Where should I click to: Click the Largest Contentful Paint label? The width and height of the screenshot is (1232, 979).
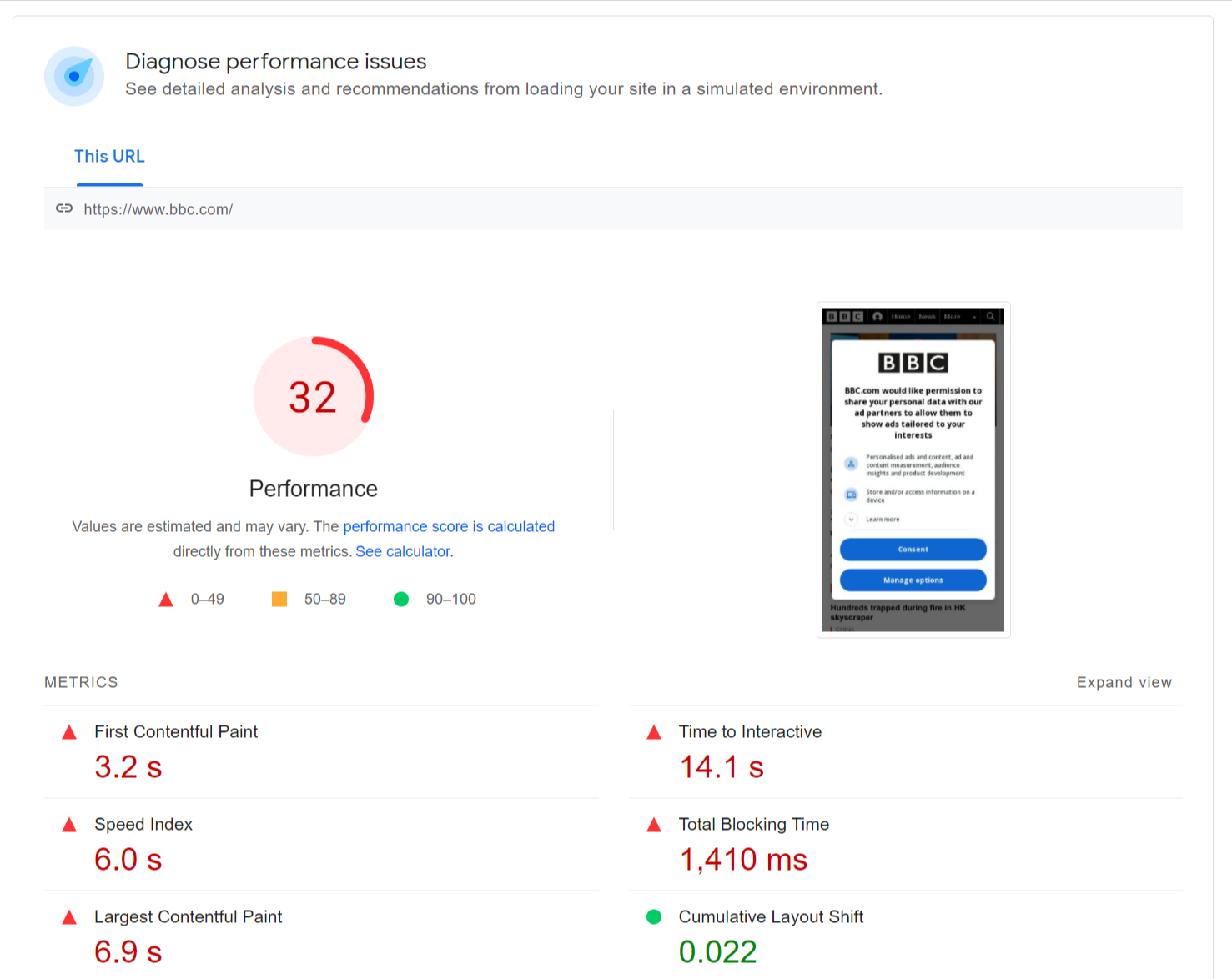pos(189,916)
